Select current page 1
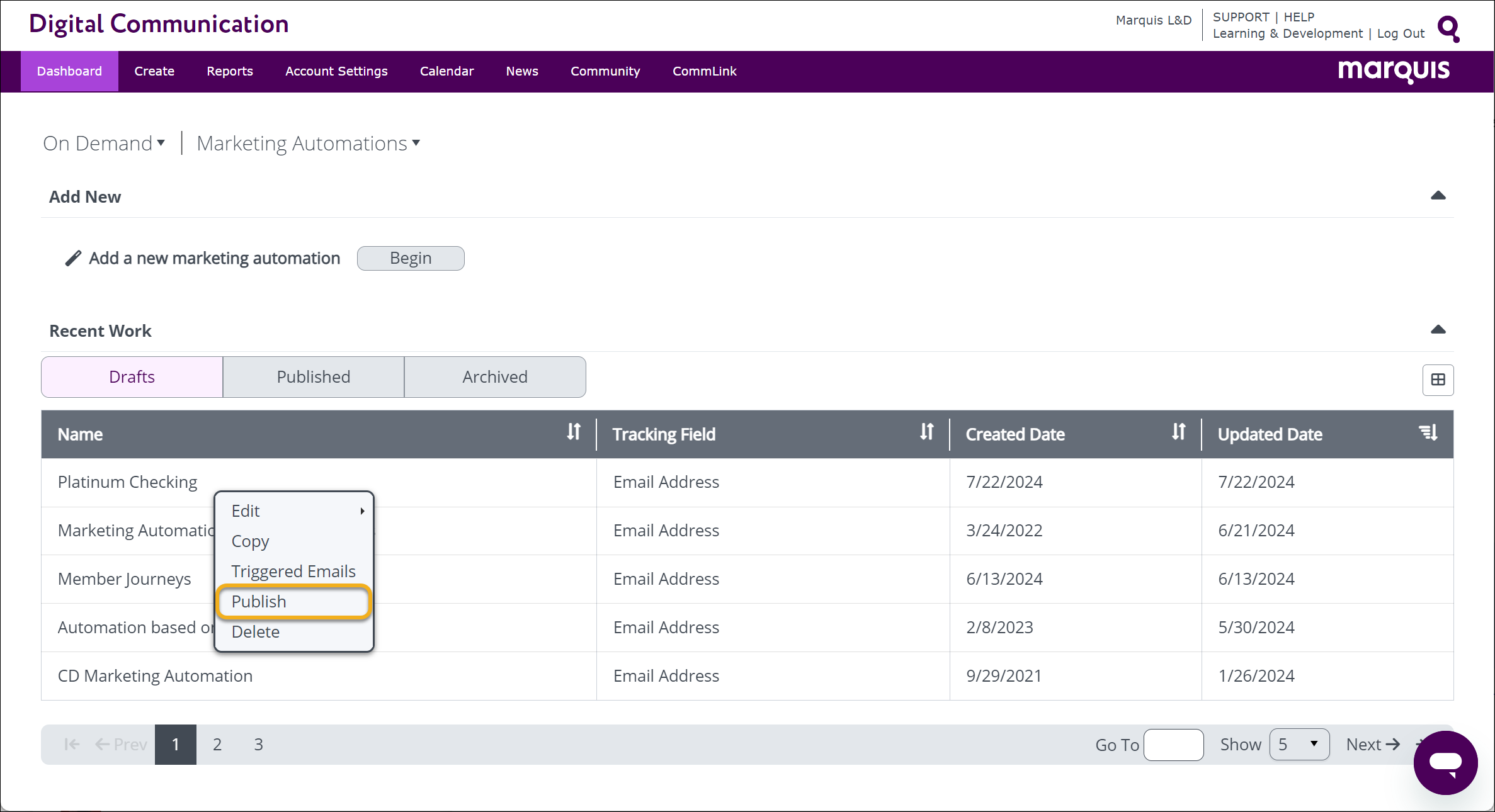 click(176, 745)
